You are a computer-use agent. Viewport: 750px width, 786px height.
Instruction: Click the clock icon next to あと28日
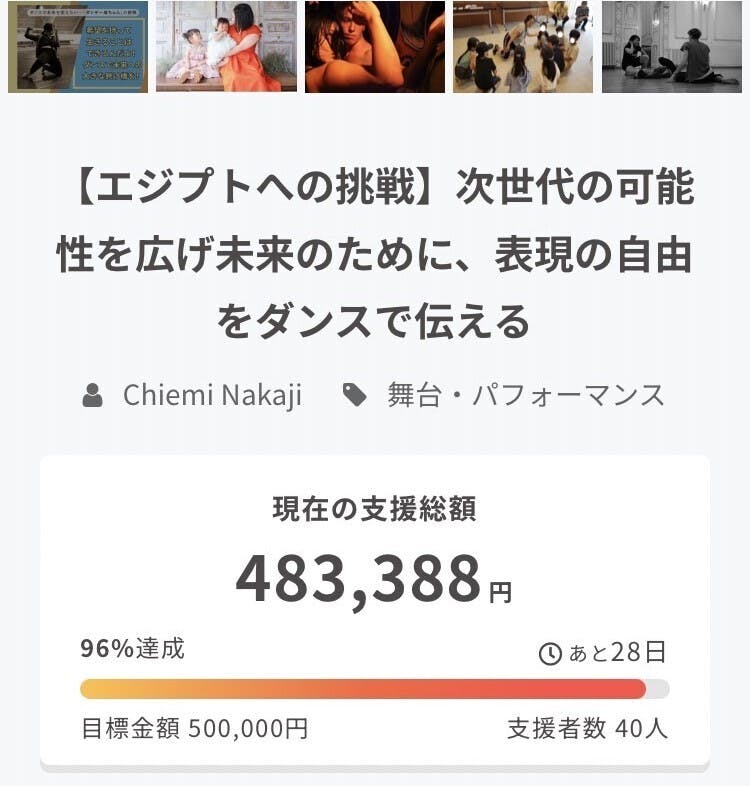(x=550, y=654)
